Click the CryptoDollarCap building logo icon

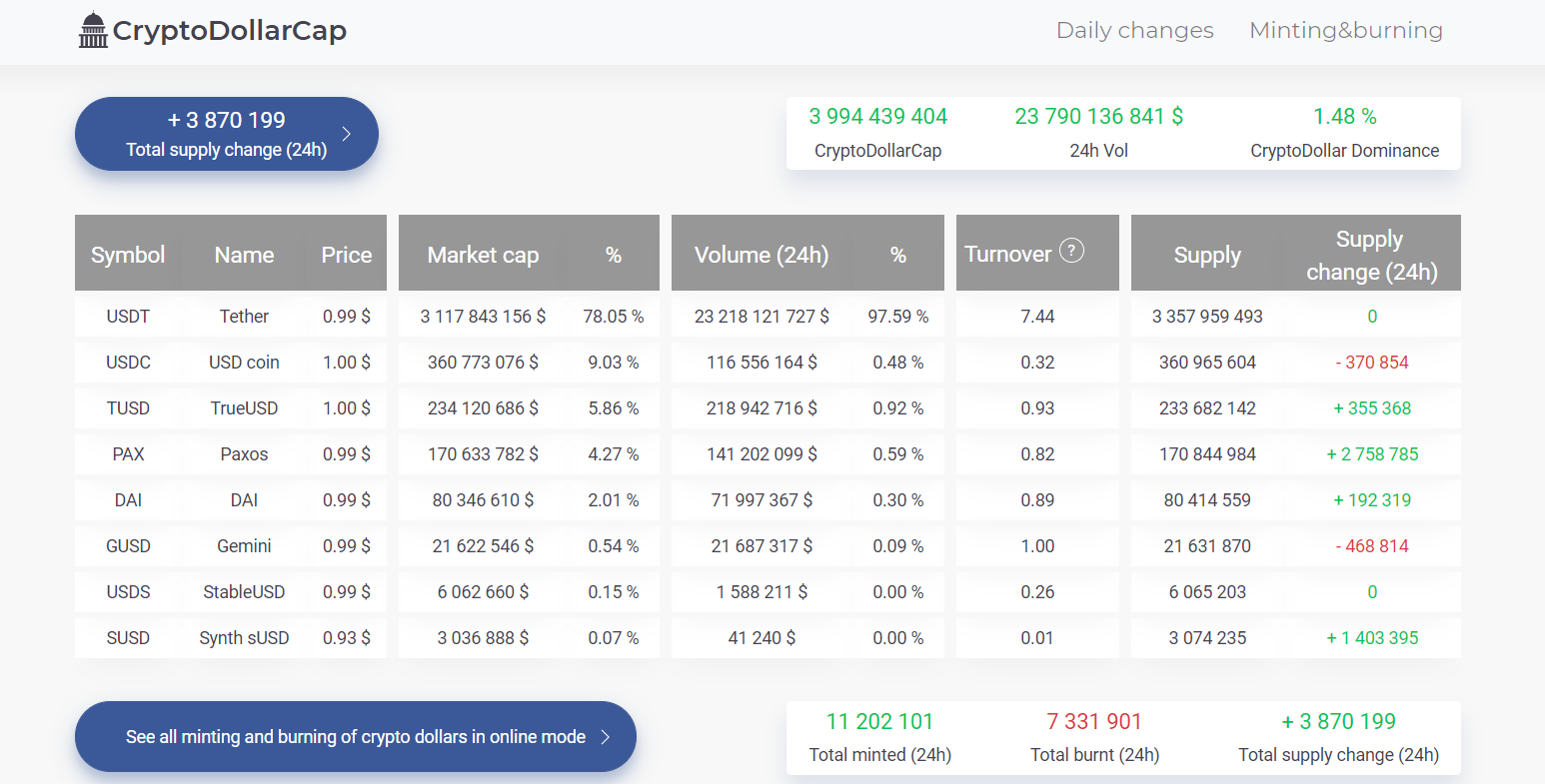click(93, 30)
